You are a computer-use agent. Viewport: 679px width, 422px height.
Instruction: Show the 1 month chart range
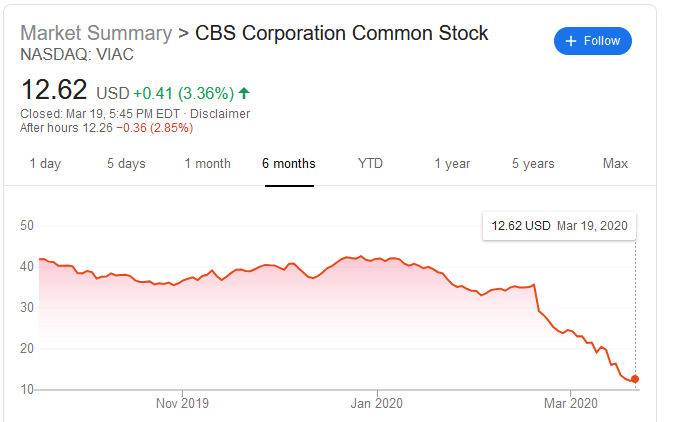[207, 163]
